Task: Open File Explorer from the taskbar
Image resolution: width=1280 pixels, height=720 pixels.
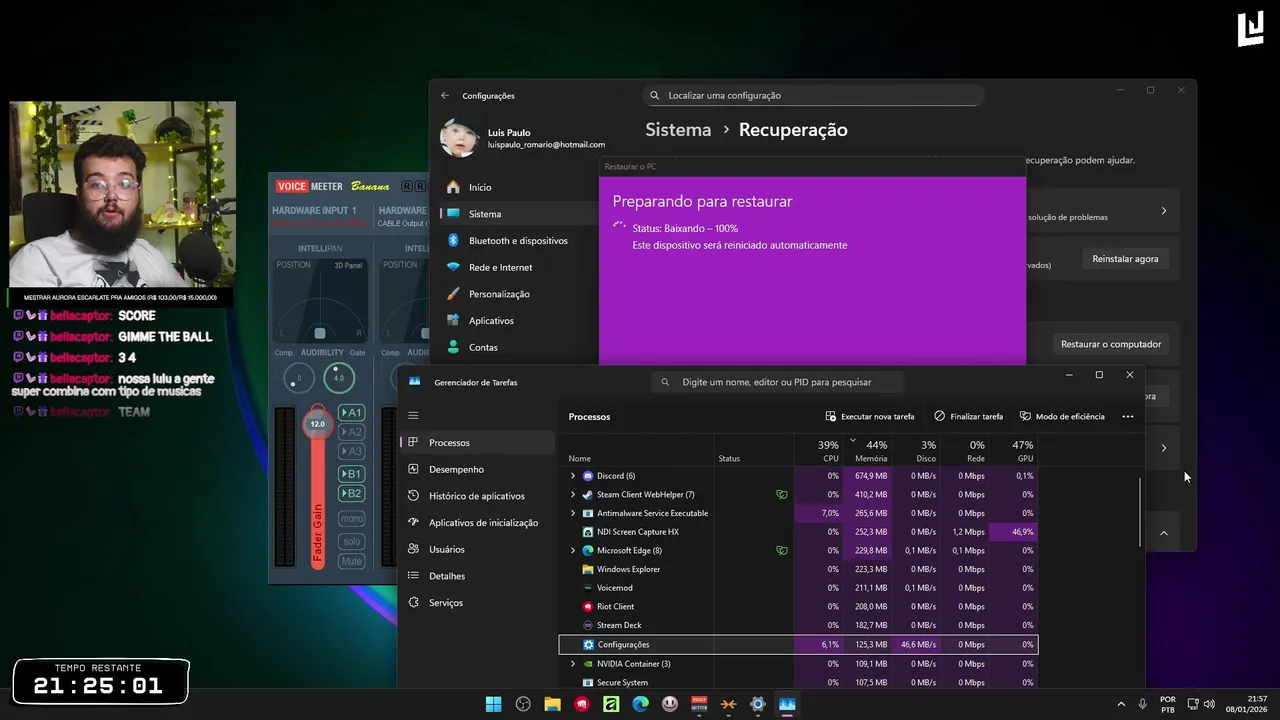Action: coord(552,704)
